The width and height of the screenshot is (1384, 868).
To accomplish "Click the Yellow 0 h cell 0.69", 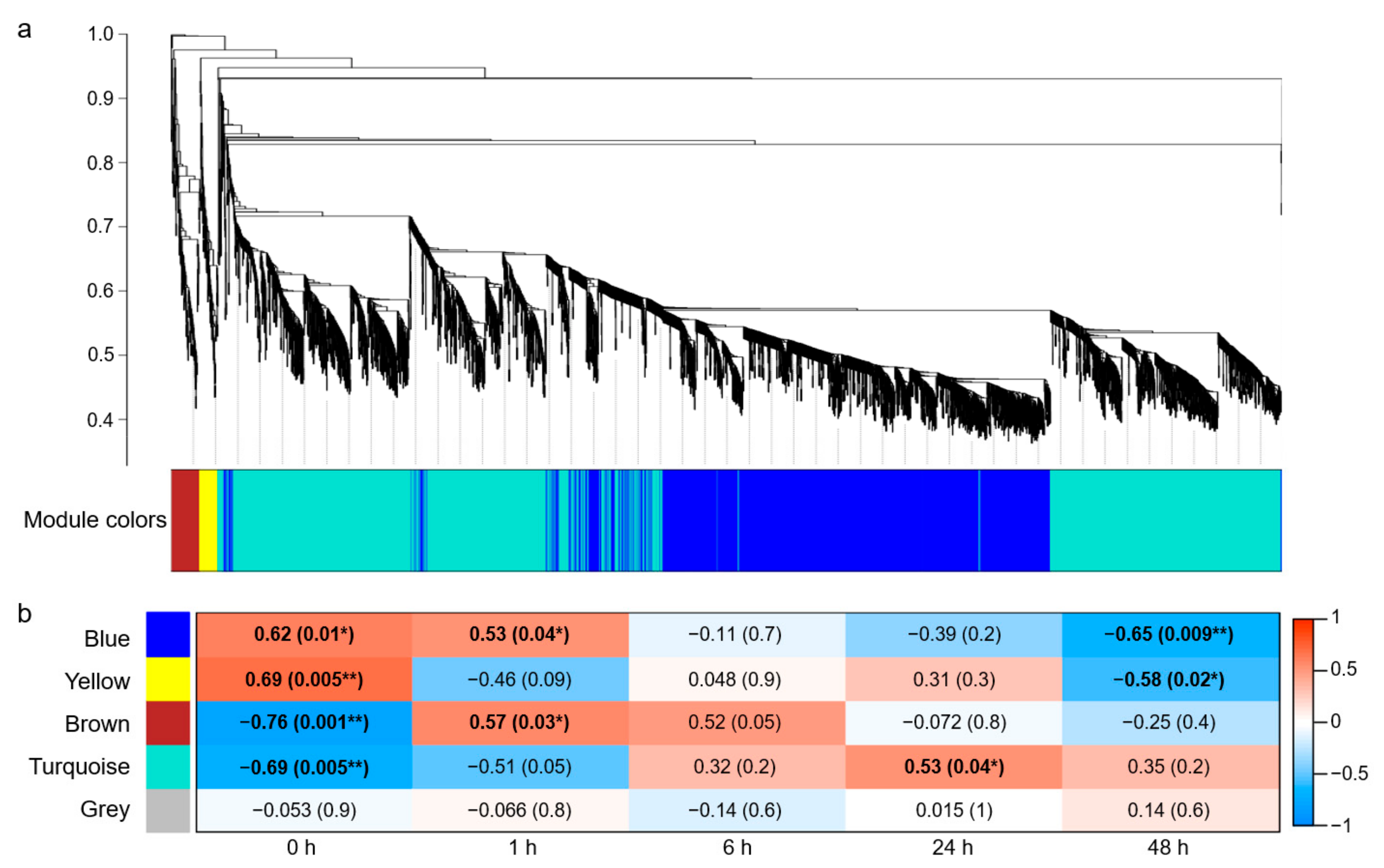I will pos(304,679).
